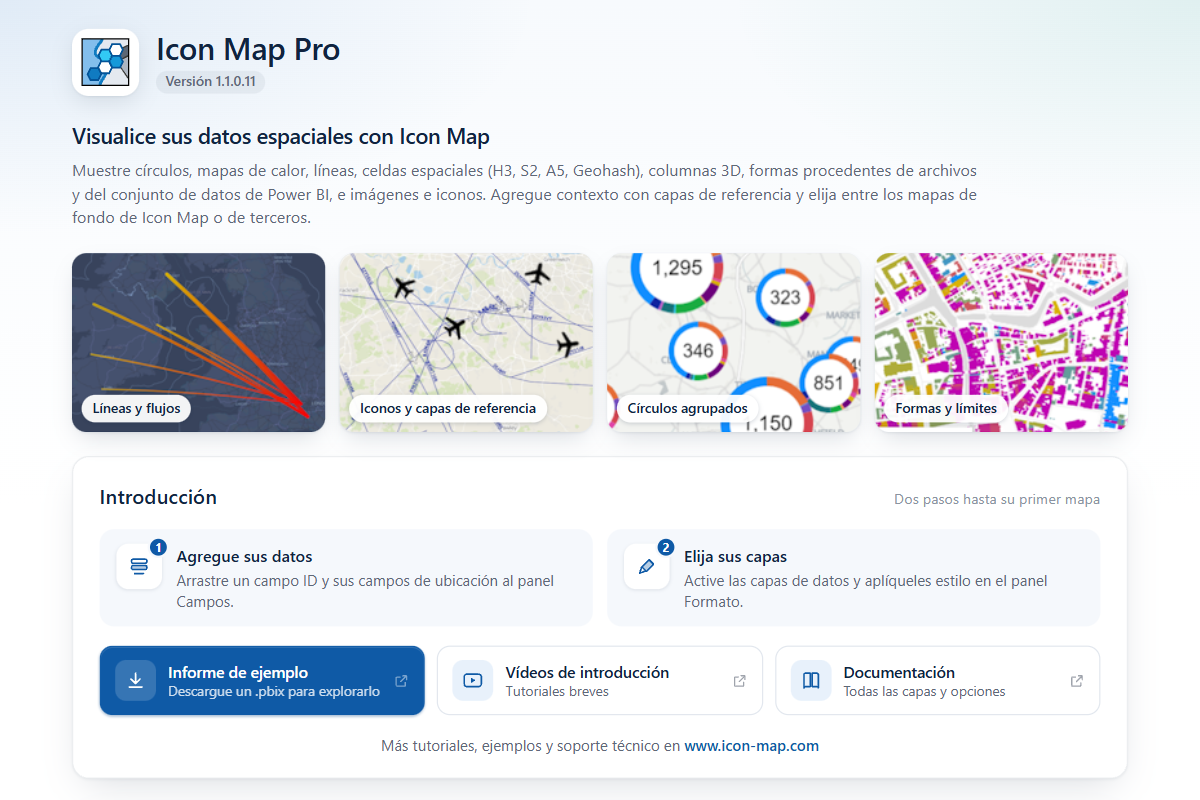
Task: Click the Formas y límites label pill
Action: (946, 408)
